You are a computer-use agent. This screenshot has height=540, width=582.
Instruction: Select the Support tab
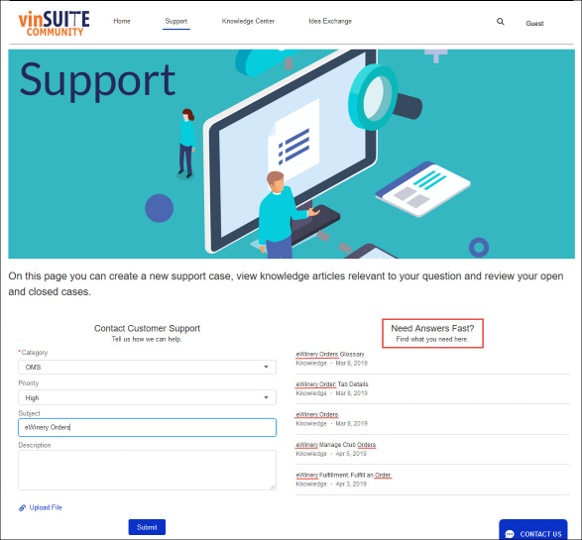(176, 21)
